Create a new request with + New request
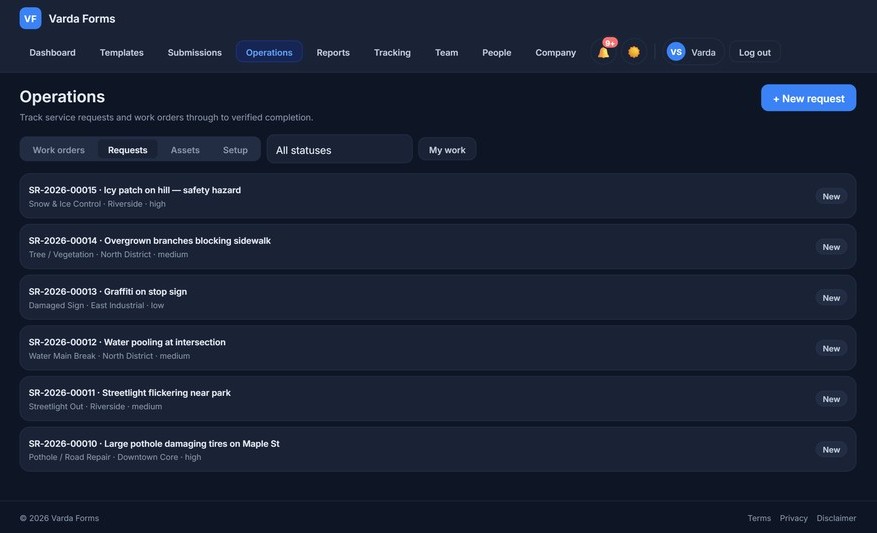The image size is (877, 533). 808,98
